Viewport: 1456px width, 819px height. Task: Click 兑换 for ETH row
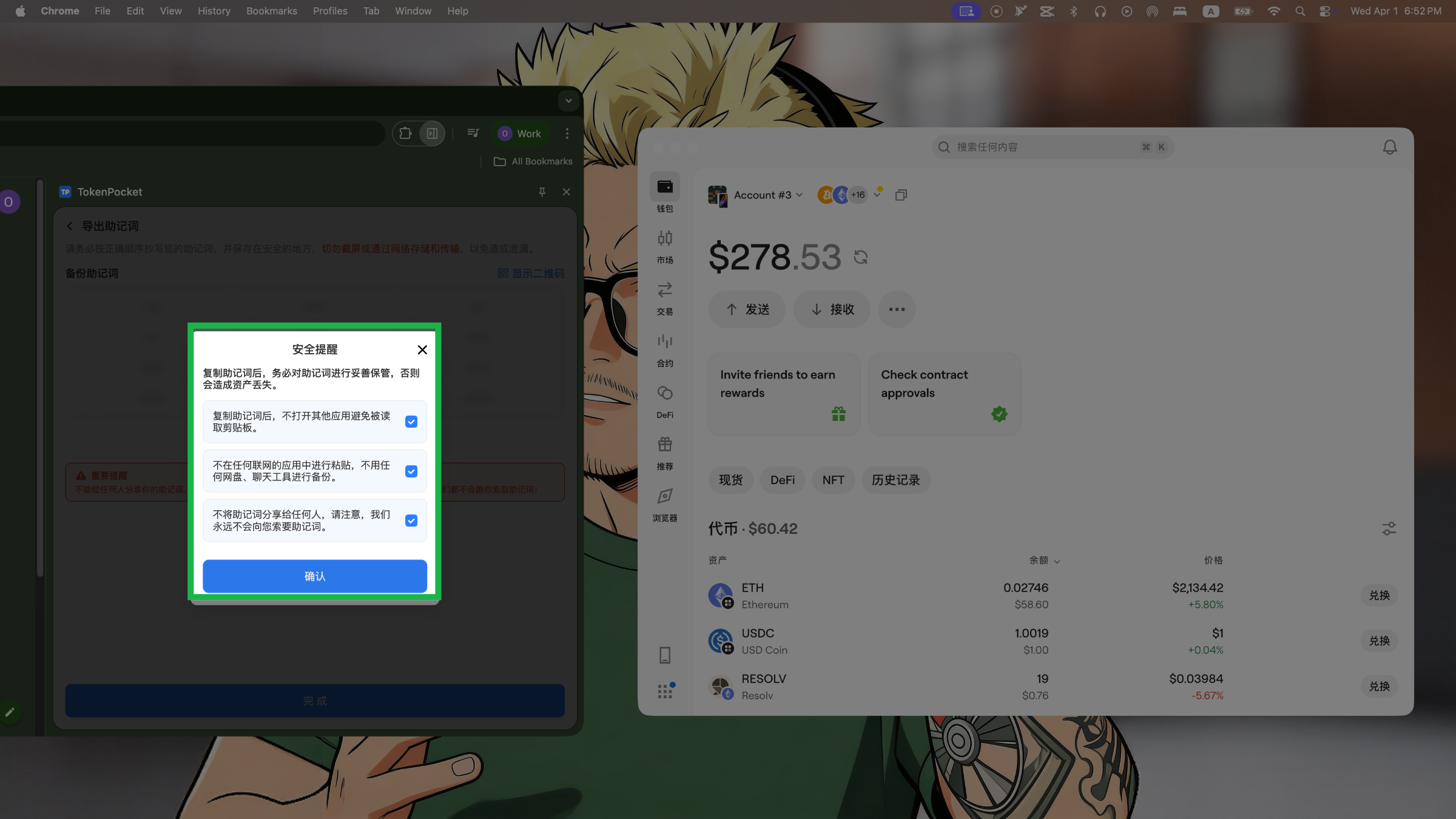(x=1379, y=595)
